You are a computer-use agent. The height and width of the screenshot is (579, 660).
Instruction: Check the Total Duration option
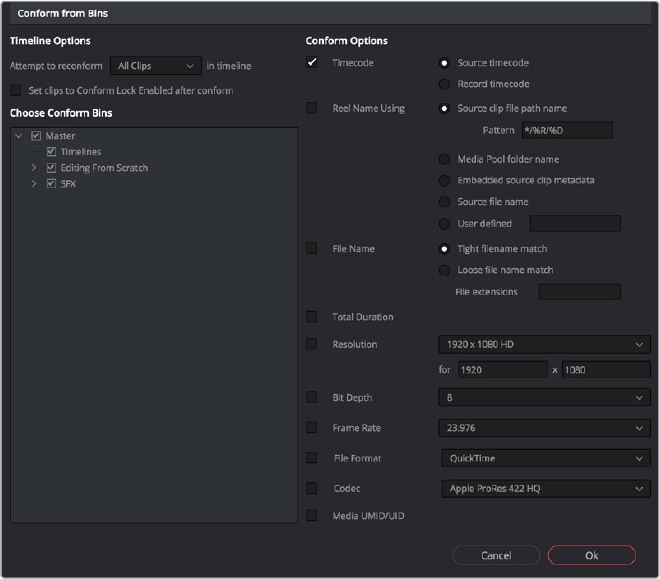point(312,317)
